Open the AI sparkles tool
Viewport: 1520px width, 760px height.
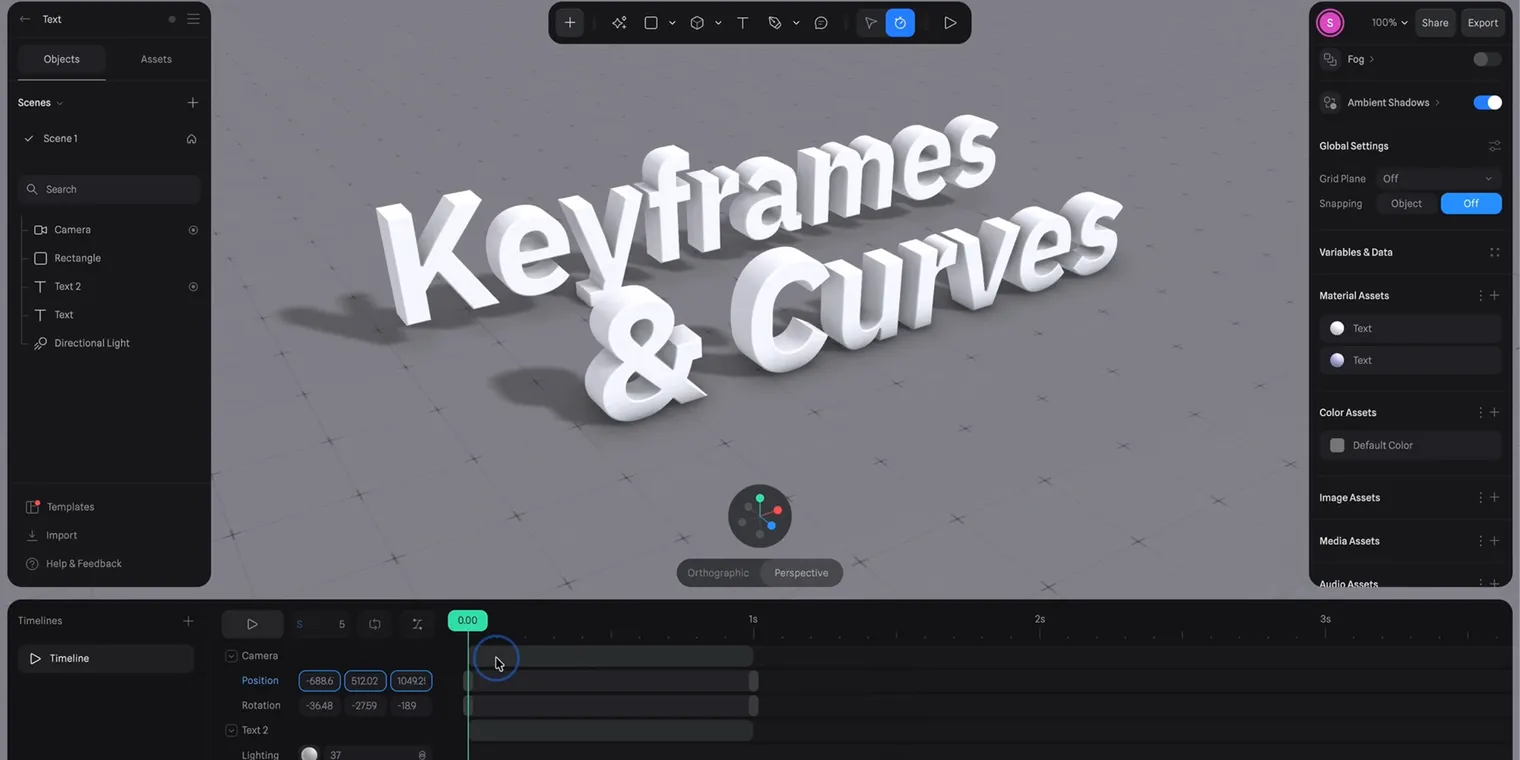(x=619, y=22)
